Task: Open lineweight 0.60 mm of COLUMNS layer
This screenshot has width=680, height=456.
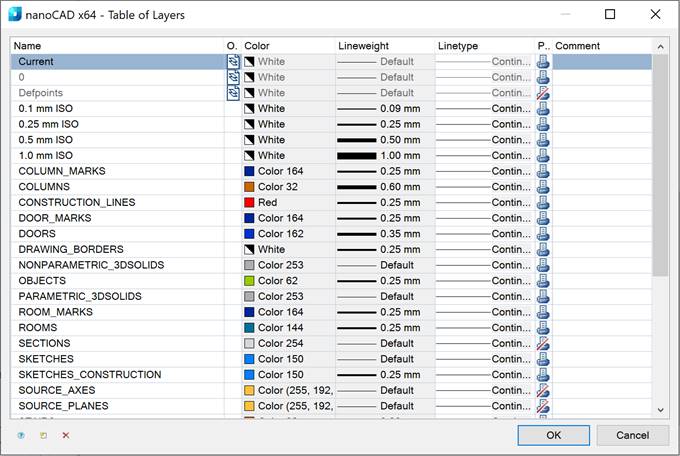Action: tap(385, 187)
